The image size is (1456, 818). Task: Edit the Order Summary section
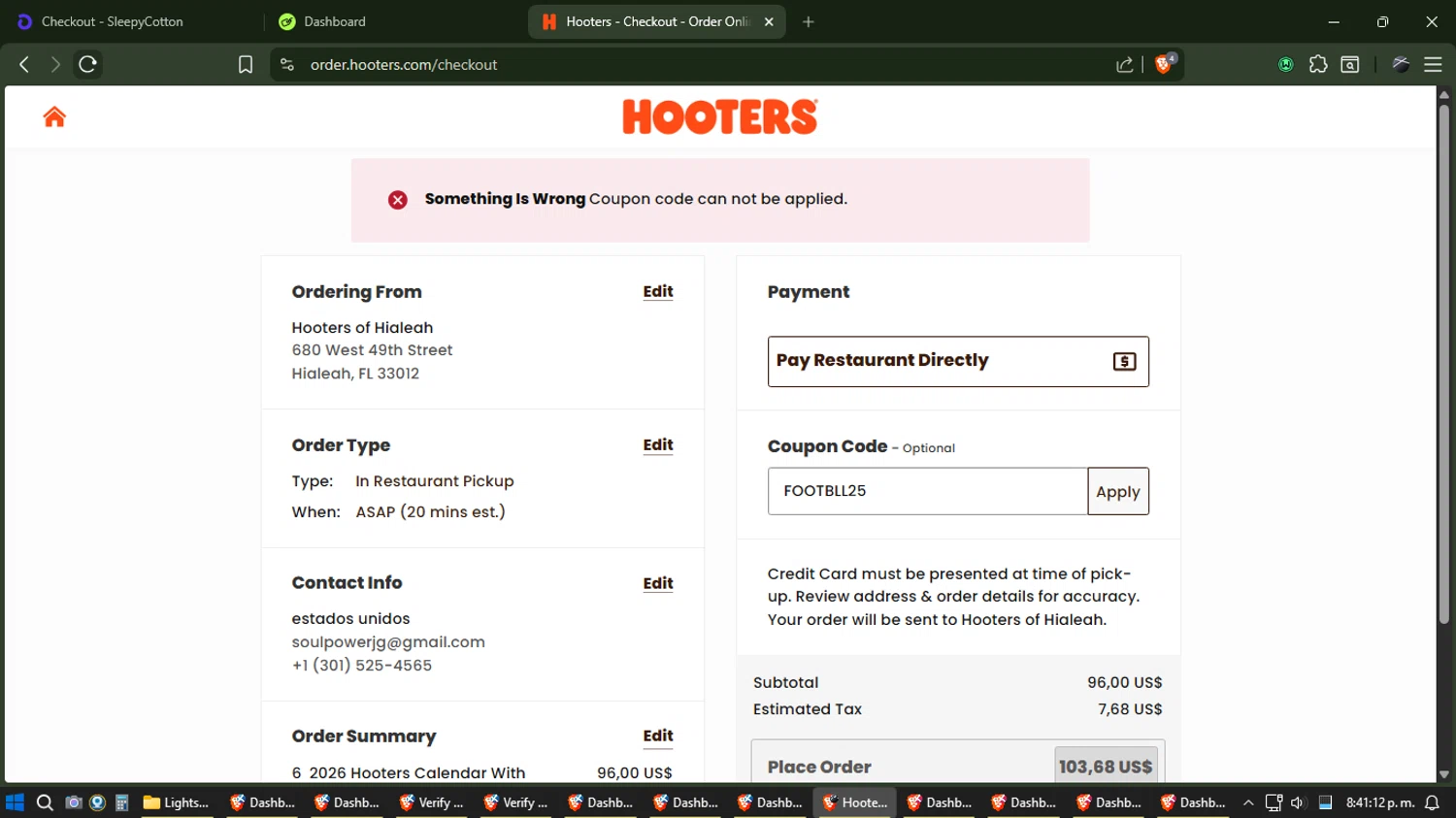658,736
